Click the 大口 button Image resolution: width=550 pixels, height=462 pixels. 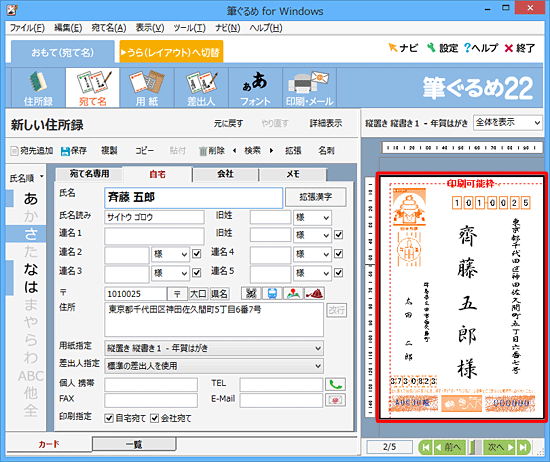click(199, 294)
